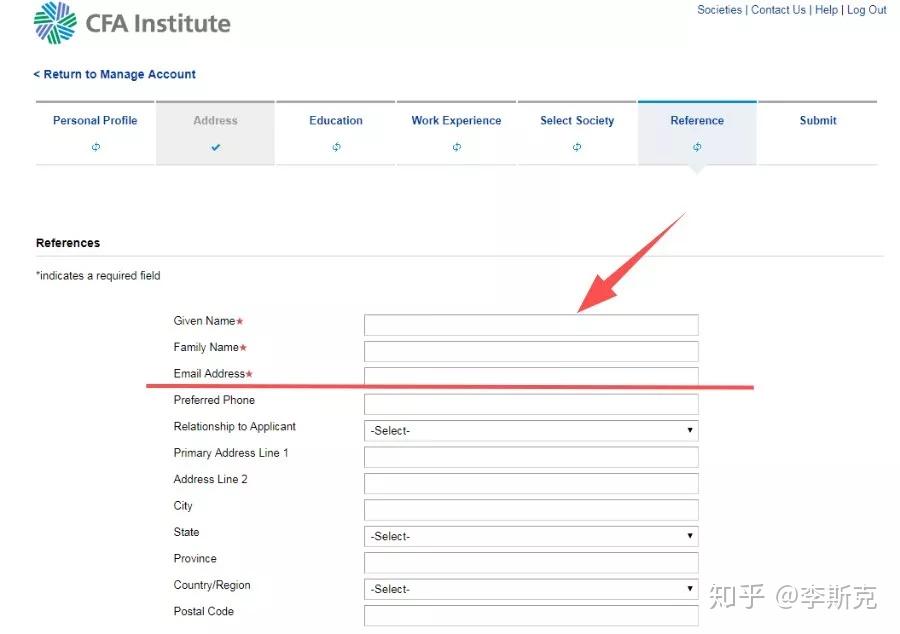This screenshot has width=900, height=634.
Task: Open the Help link
Action: pos(826,10)
